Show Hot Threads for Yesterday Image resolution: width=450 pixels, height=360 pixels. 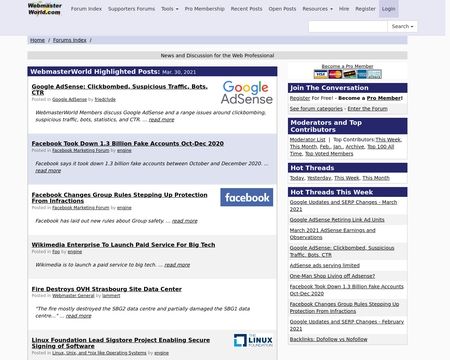pyautogui.click(x=319, y=178)
